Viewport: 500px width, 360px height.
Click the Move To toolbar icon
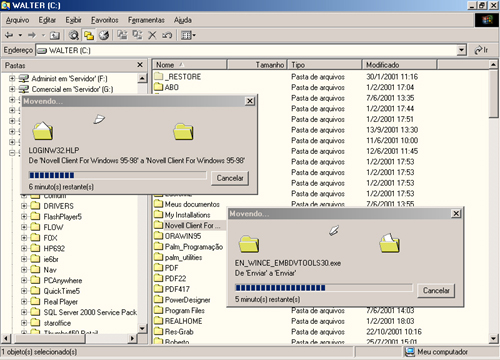click(x=122, y=35)
